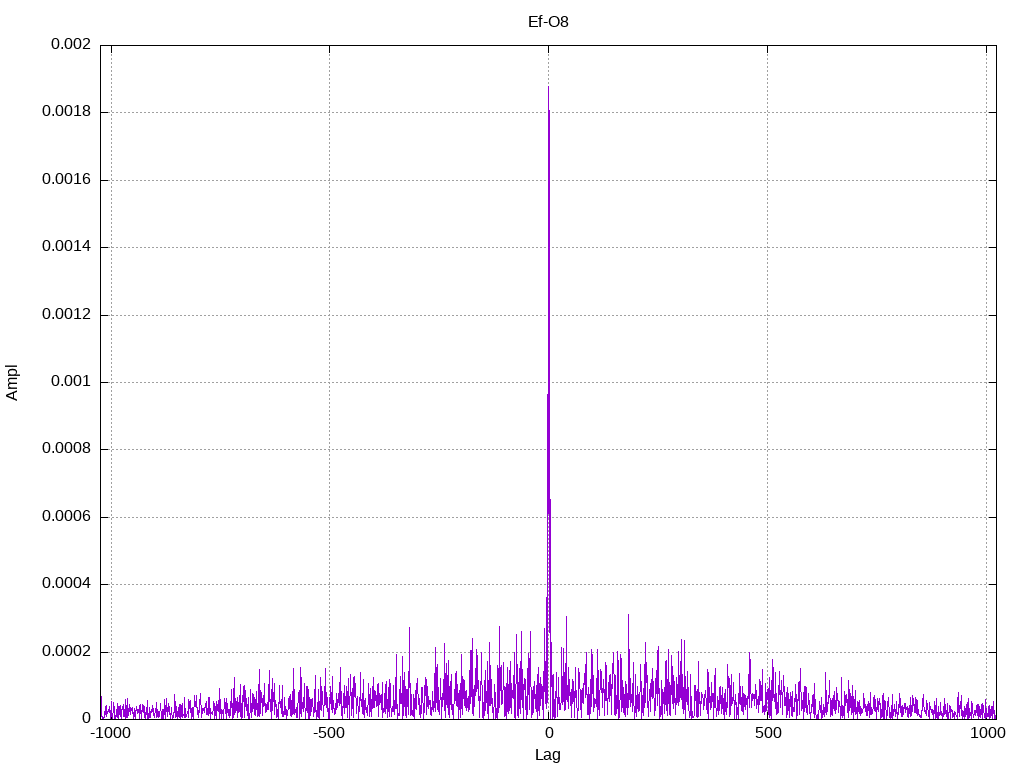Click y-axis tick value 0.0008
This screenshot has width=1024, height=768.
(x=66, y=448)
